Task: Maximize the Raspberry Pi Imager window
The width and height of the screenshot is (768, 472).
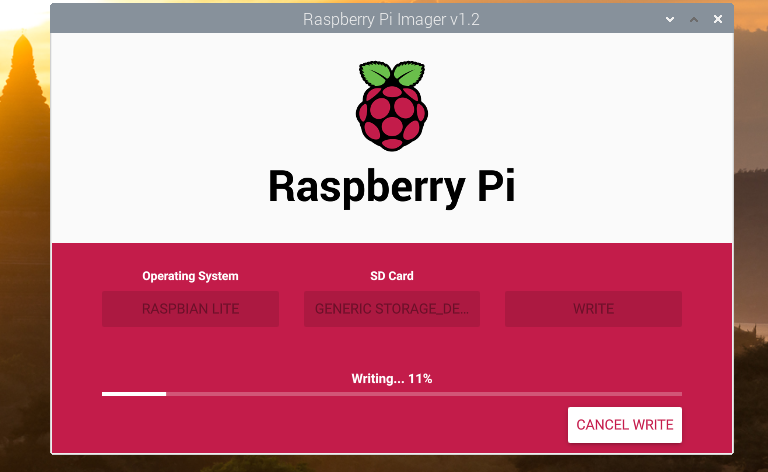Action: (694, 20)
